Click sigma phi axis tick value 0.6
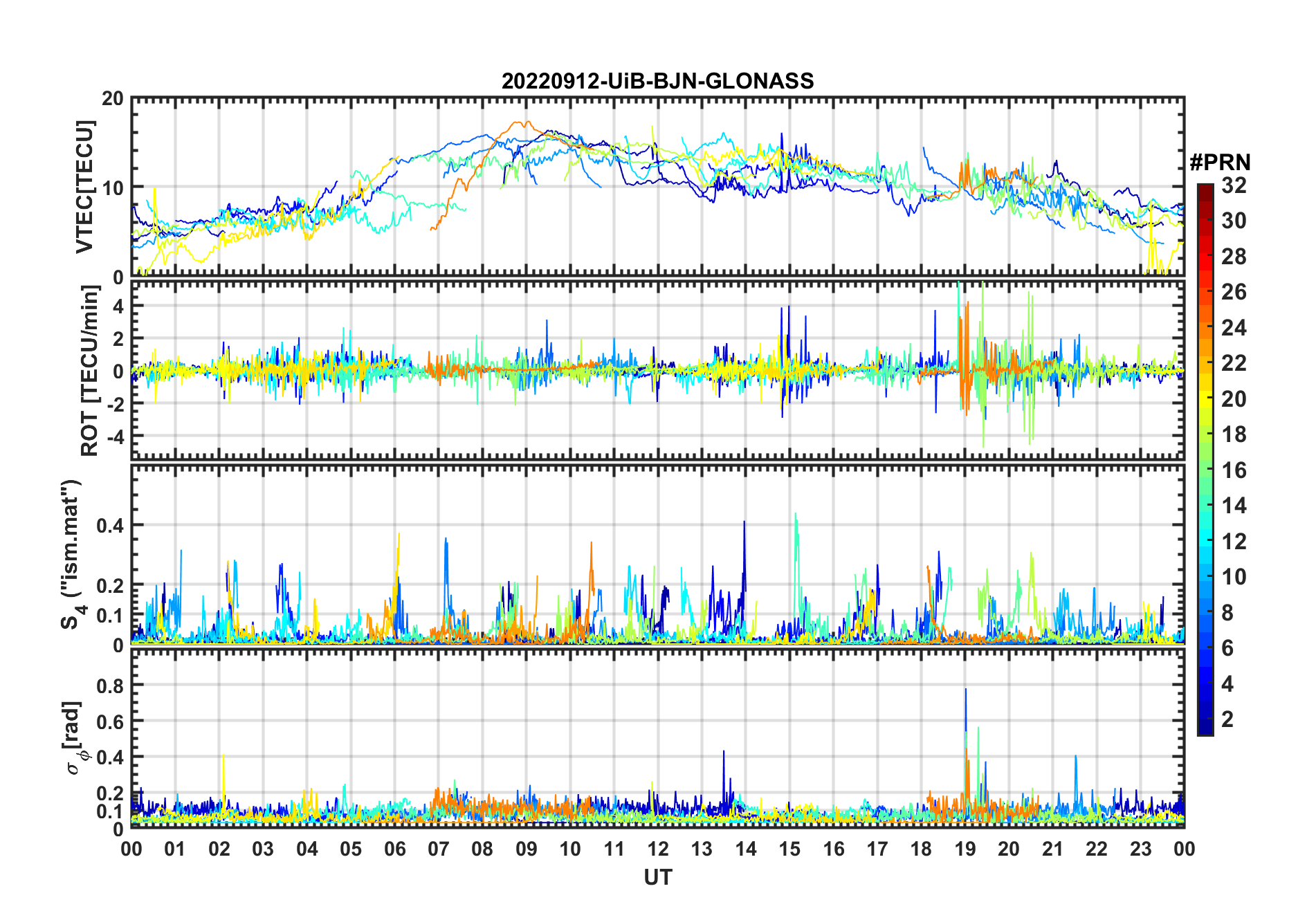1316x920 pixels. click(110, 721)
